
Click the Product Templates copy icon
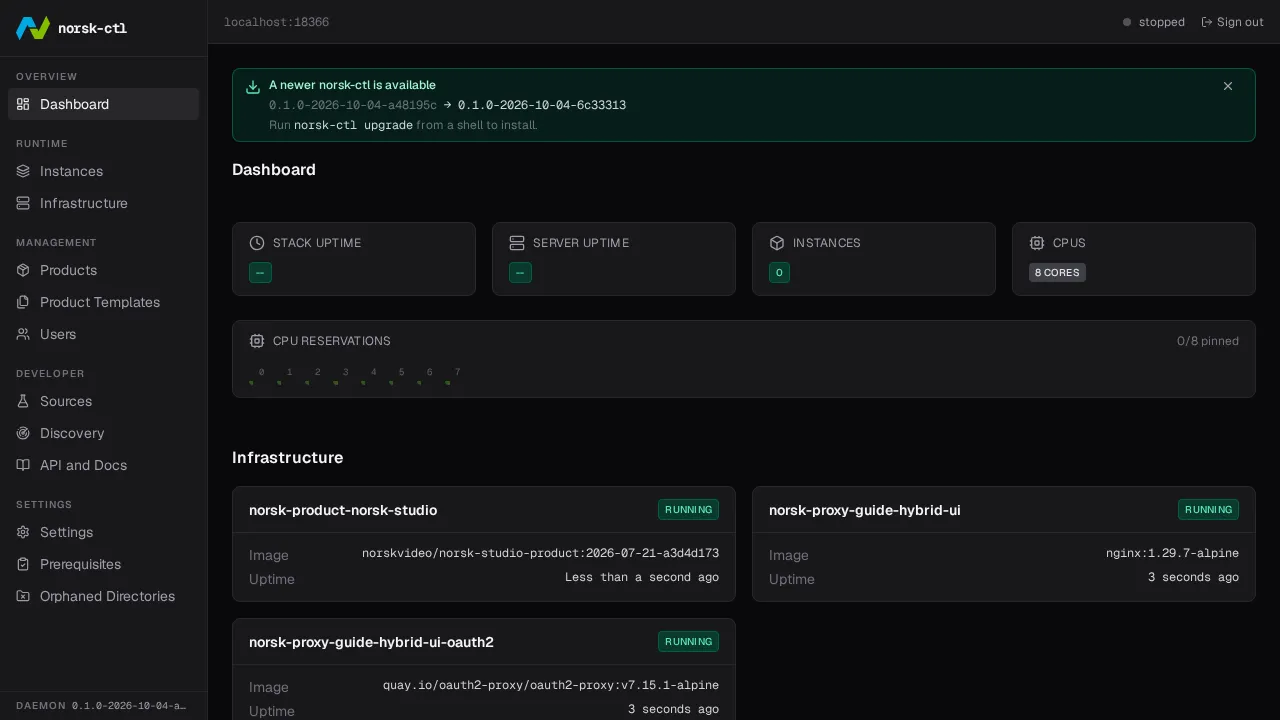point(23,302)
